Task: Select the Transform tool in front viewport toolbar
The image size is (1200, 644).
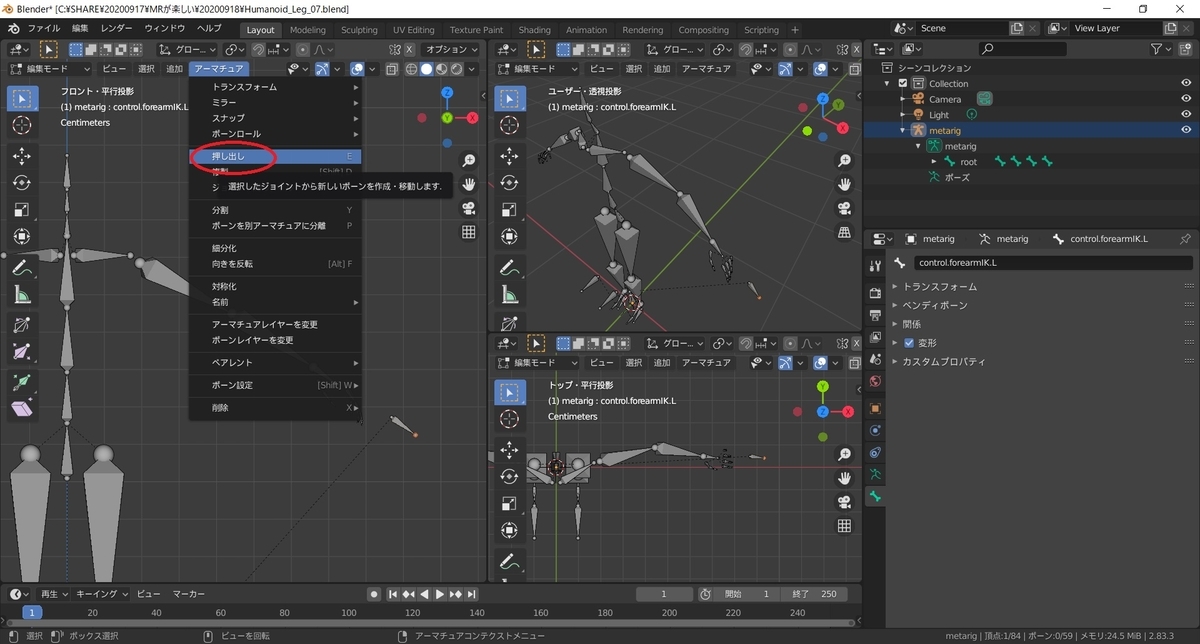Action: click(x=21, y=237)
